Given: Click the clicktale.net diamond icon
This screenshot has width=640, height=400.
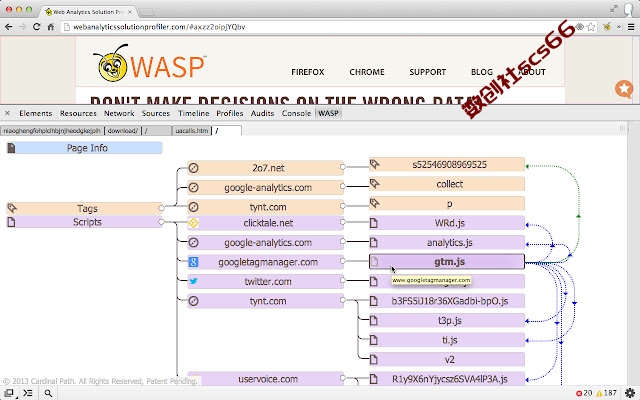Looking at the screenshot, I should [x=193, y=223].
